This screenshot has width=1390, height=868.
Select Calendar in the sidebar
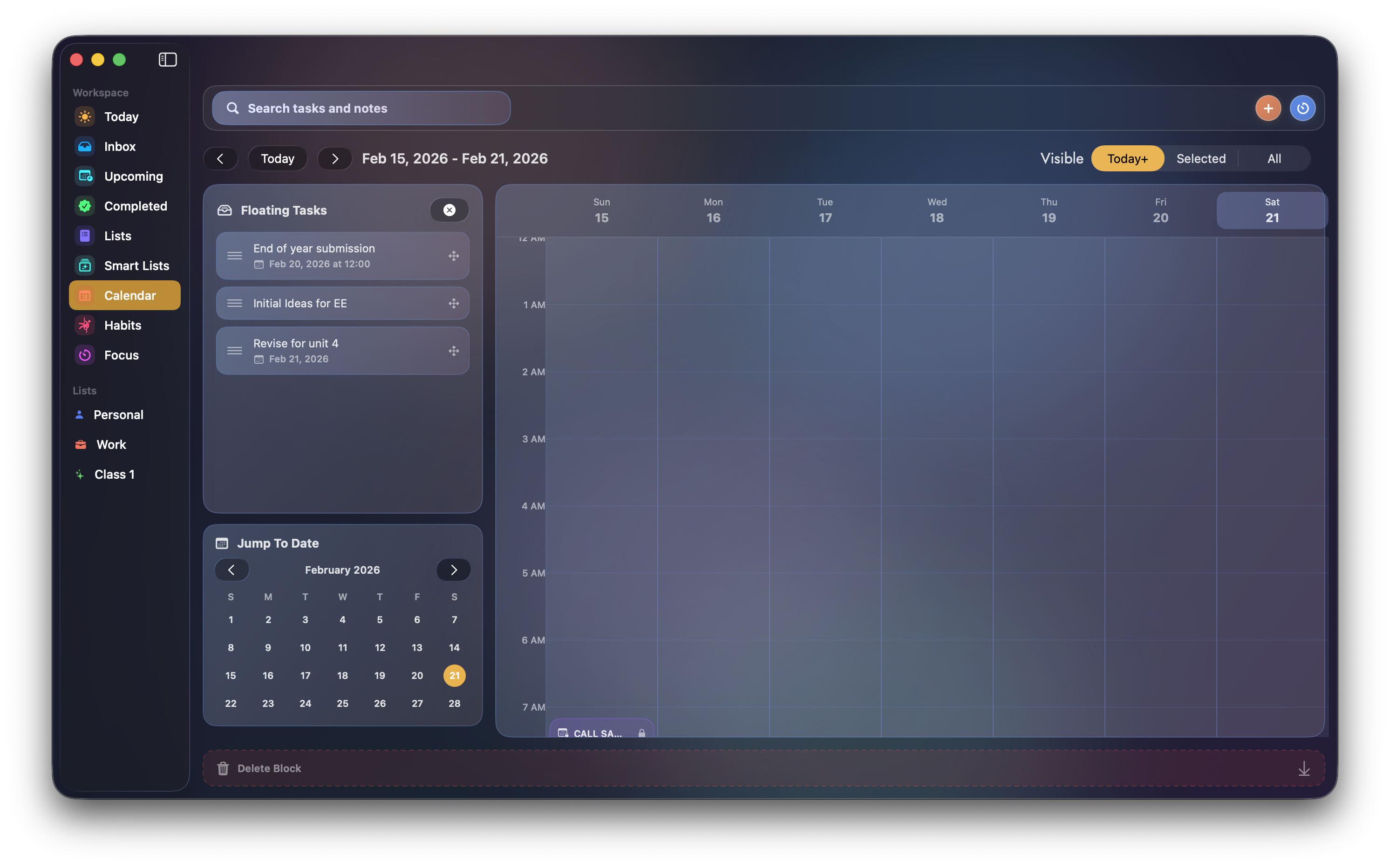pos(124,296)
